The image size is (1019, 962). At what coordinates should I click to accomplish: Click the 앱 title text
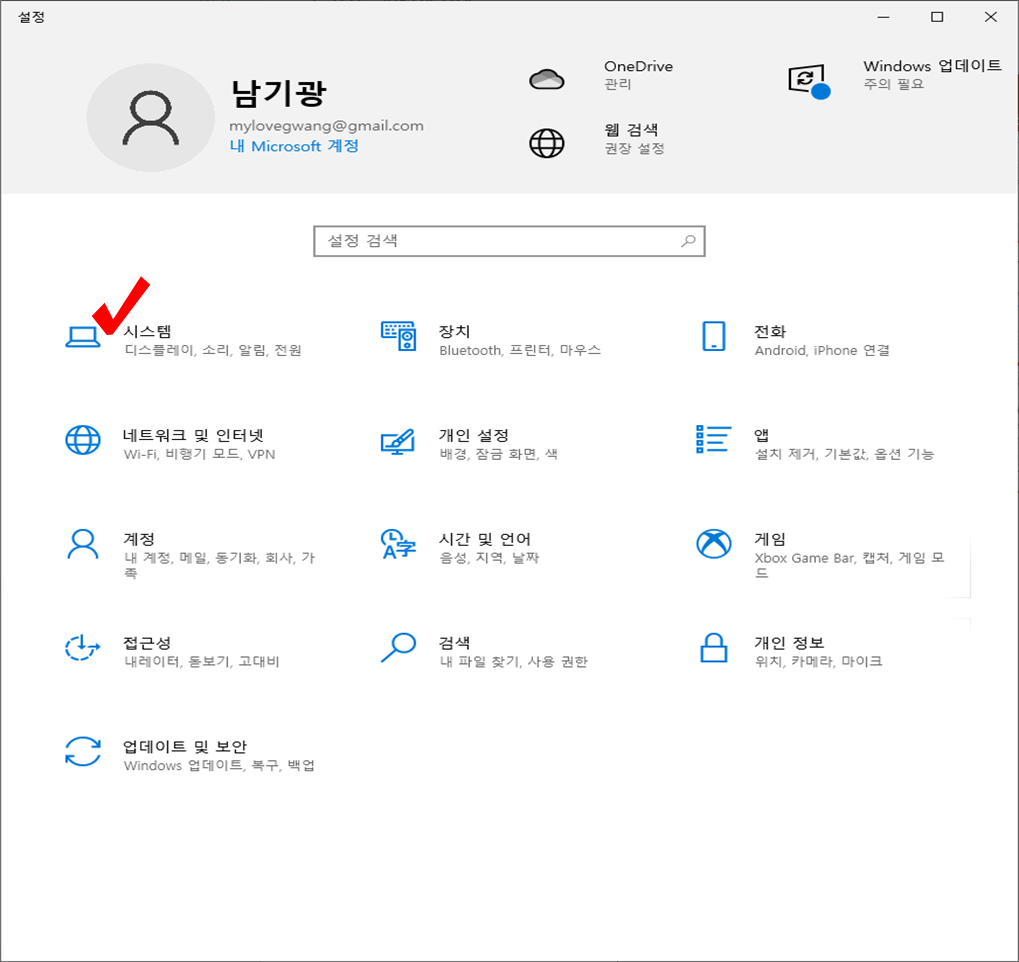click(761, 435)
